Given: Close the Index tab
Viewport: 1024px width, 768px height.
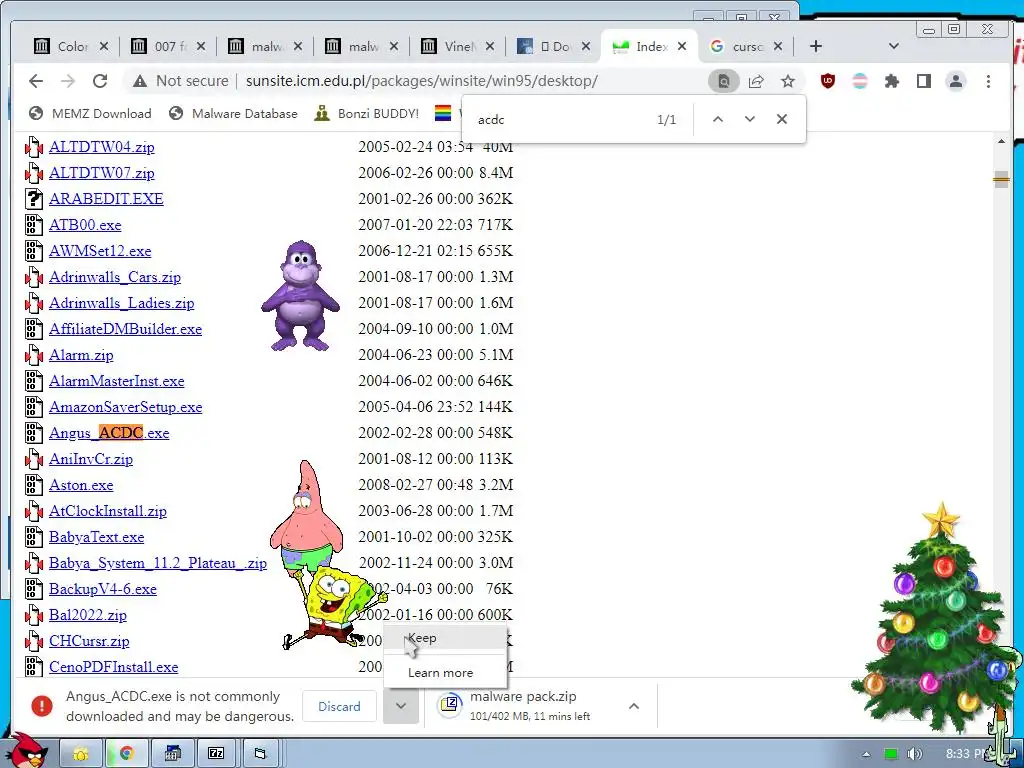Looking at the screenshot, I should 682,46.
